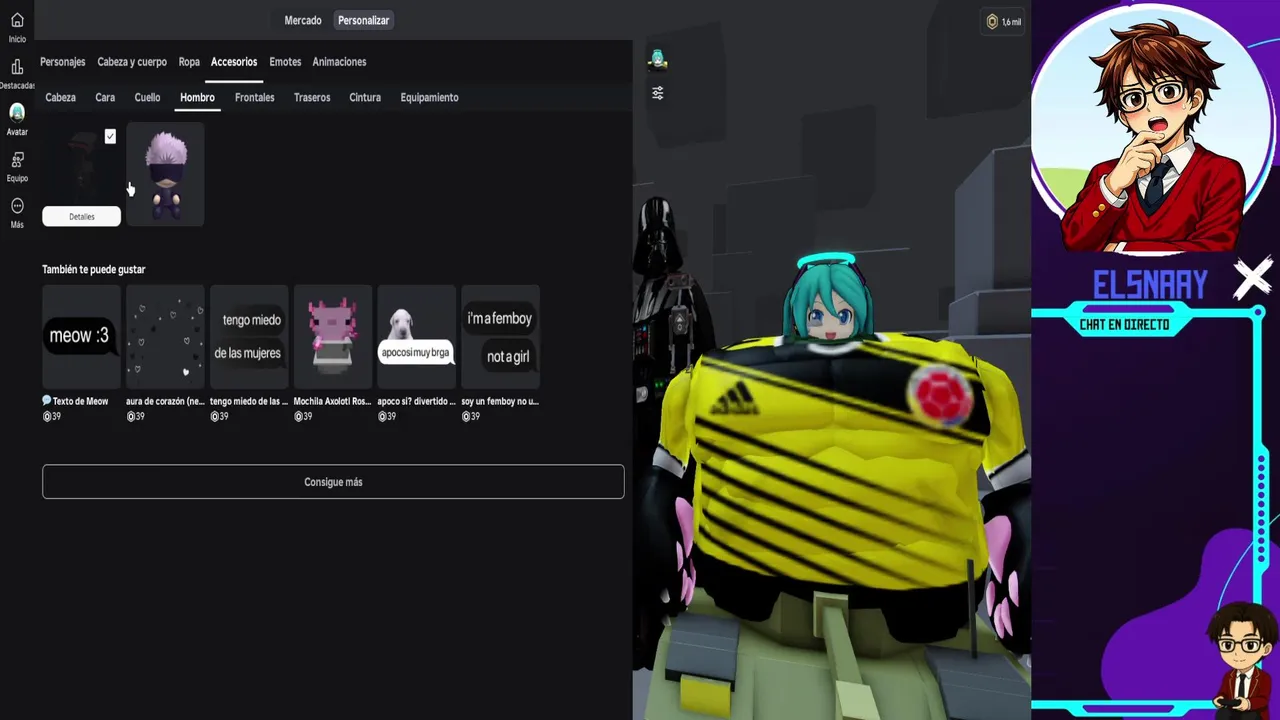Click the 'soy un femboy no u...' item name
Viewport: 1280px width, 720px height.
(x=500, y=401)
